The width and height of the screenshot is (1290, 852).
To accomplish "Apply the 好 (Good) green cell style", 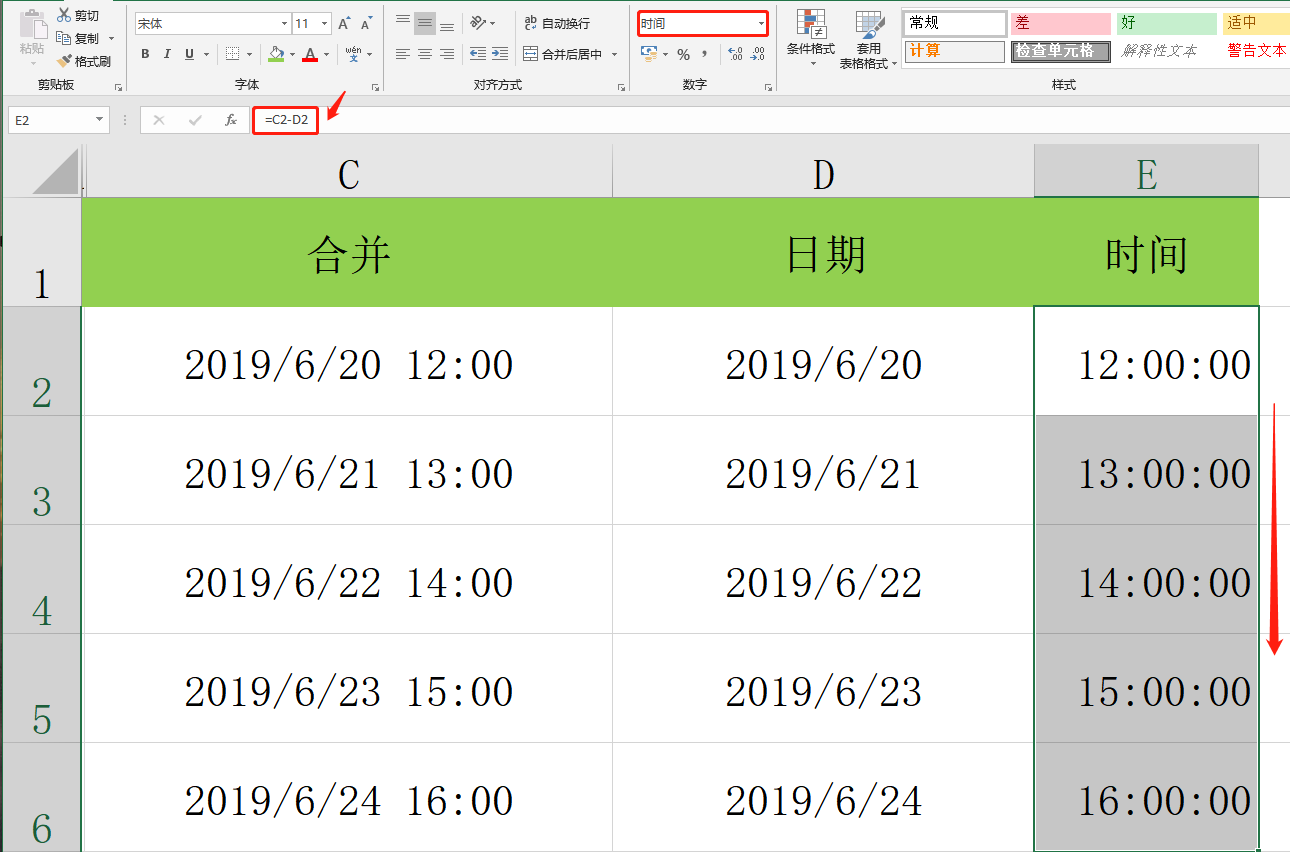I will click(x=1167, y=23).
